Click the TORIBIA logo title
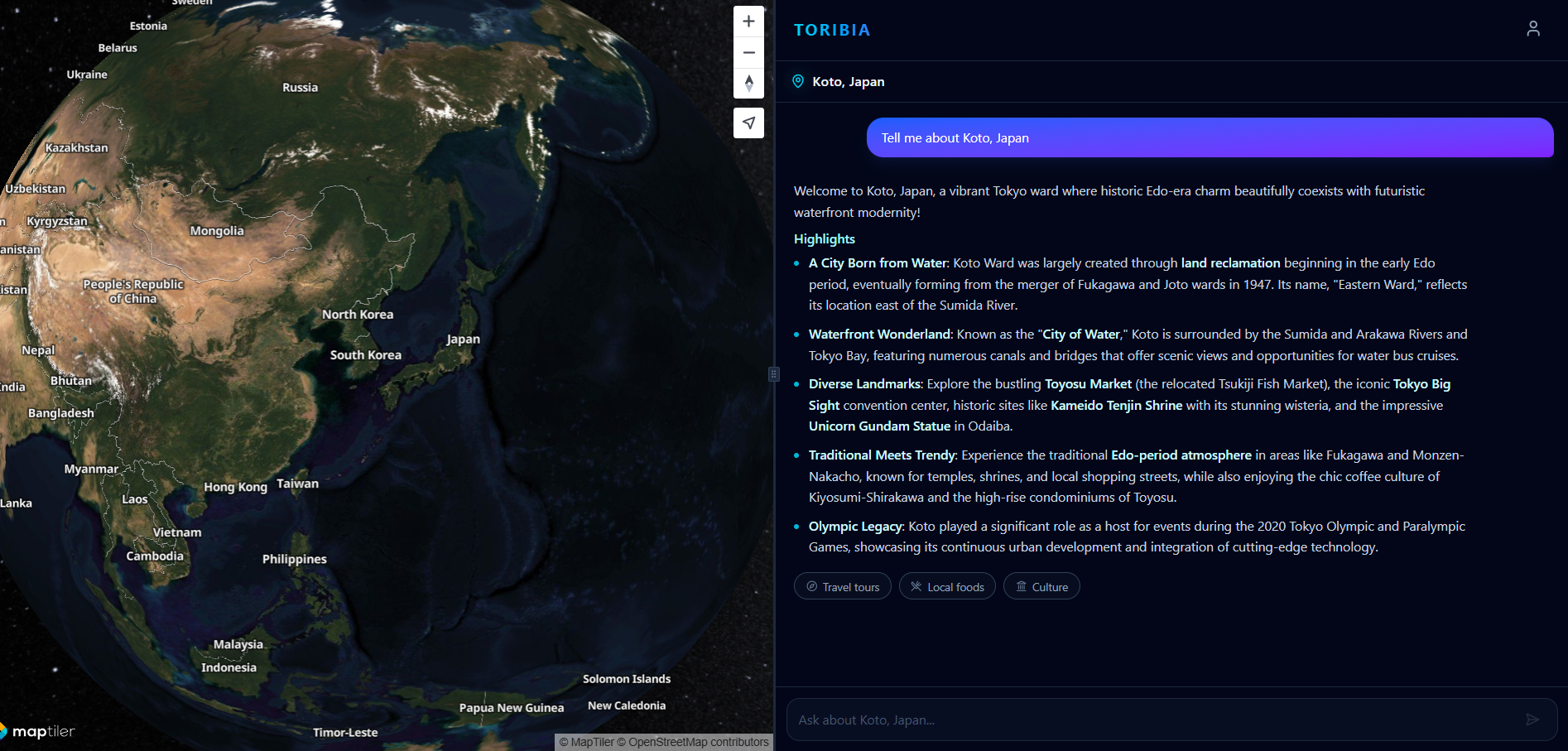This screenshot has width=1568, height=751. tap(832, 30)
